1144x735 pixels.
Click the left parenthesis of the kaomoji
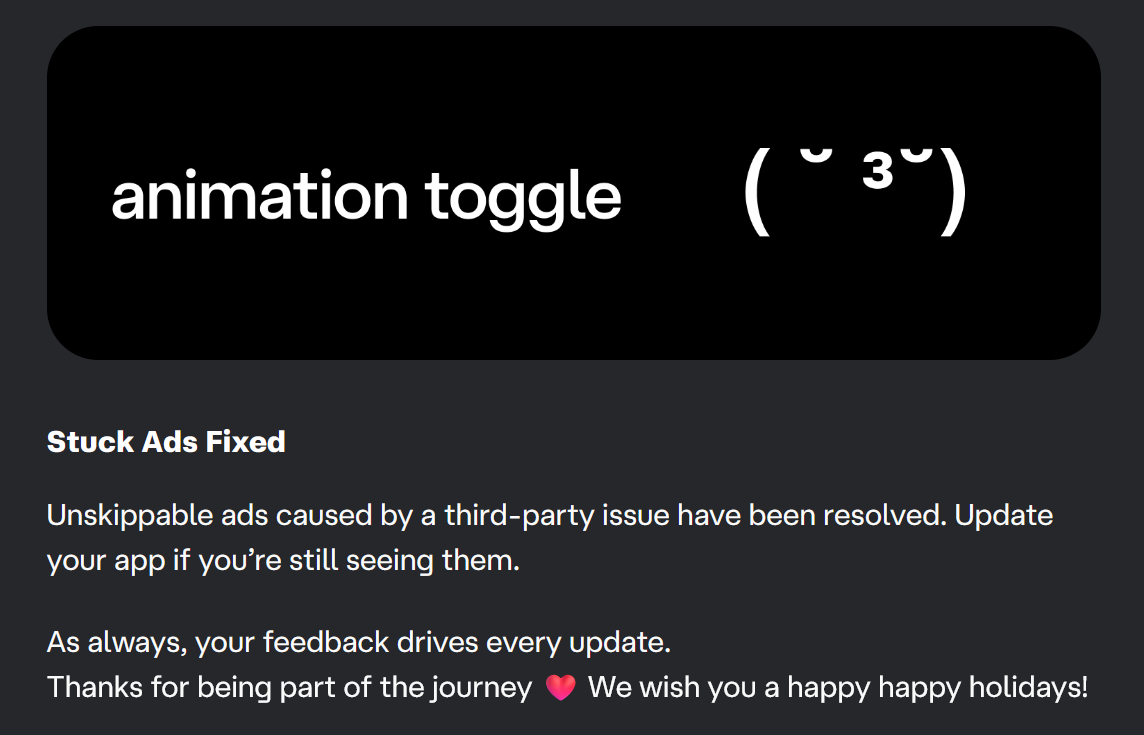(x=757, y=192)
